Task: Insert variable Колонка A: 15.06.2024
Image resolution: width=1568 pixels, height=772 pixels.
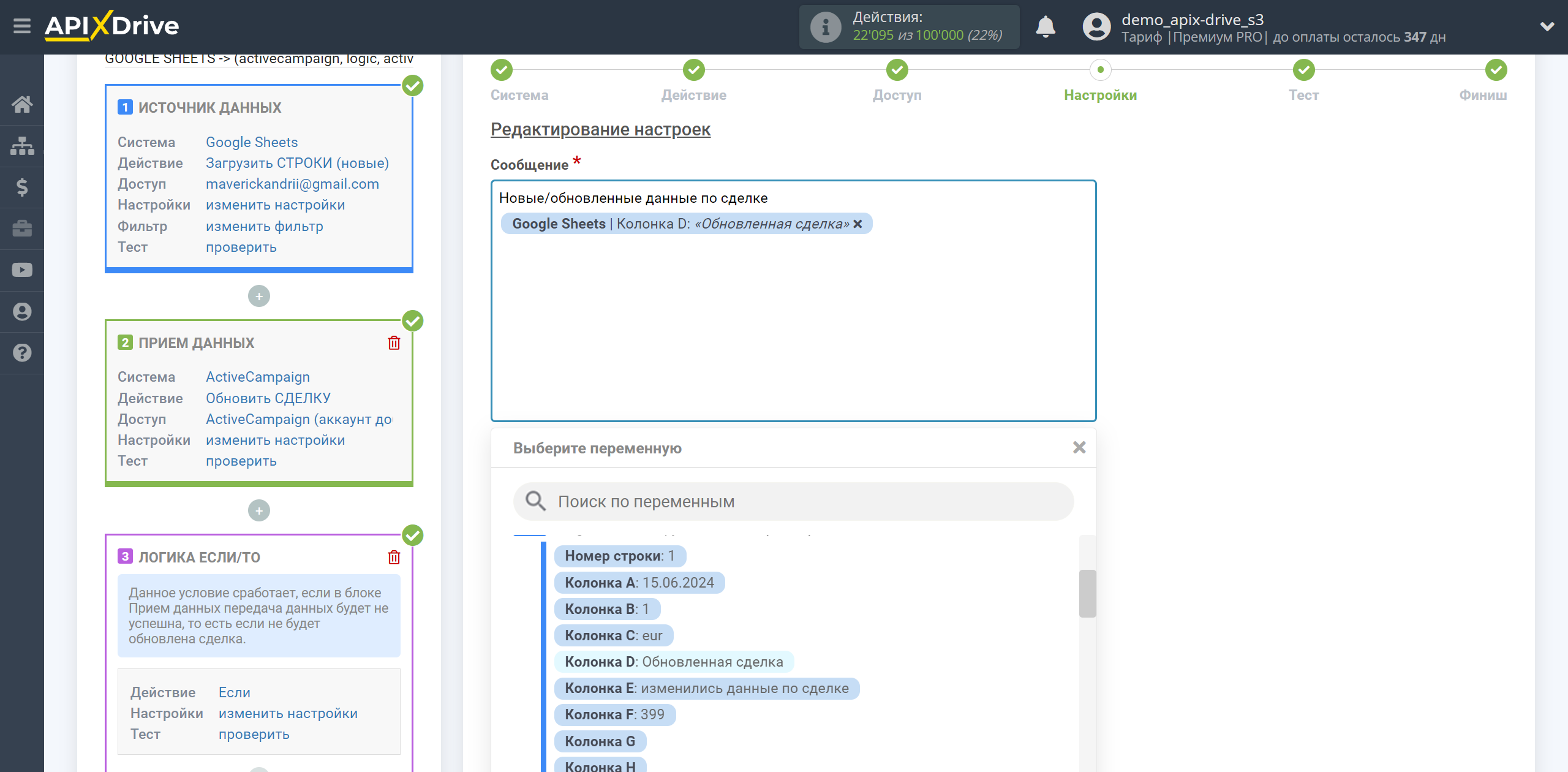Action: point(639,583)
